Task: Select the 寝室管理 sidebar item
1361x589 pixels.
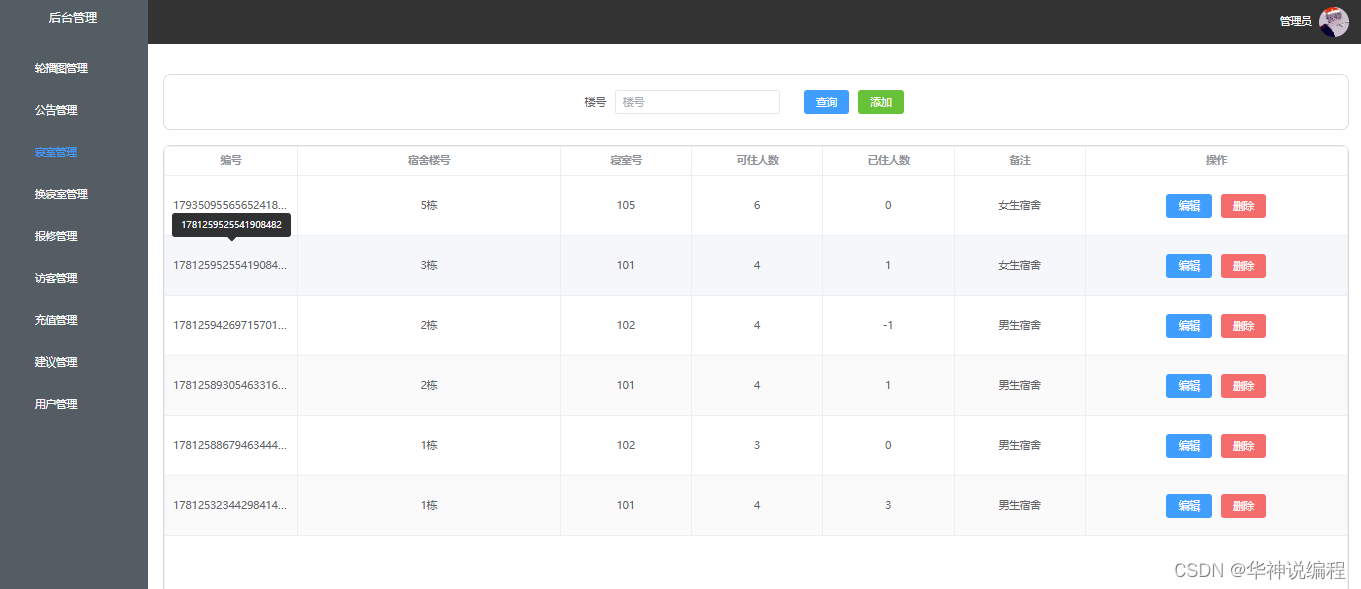Action: [x=56, y=152]
